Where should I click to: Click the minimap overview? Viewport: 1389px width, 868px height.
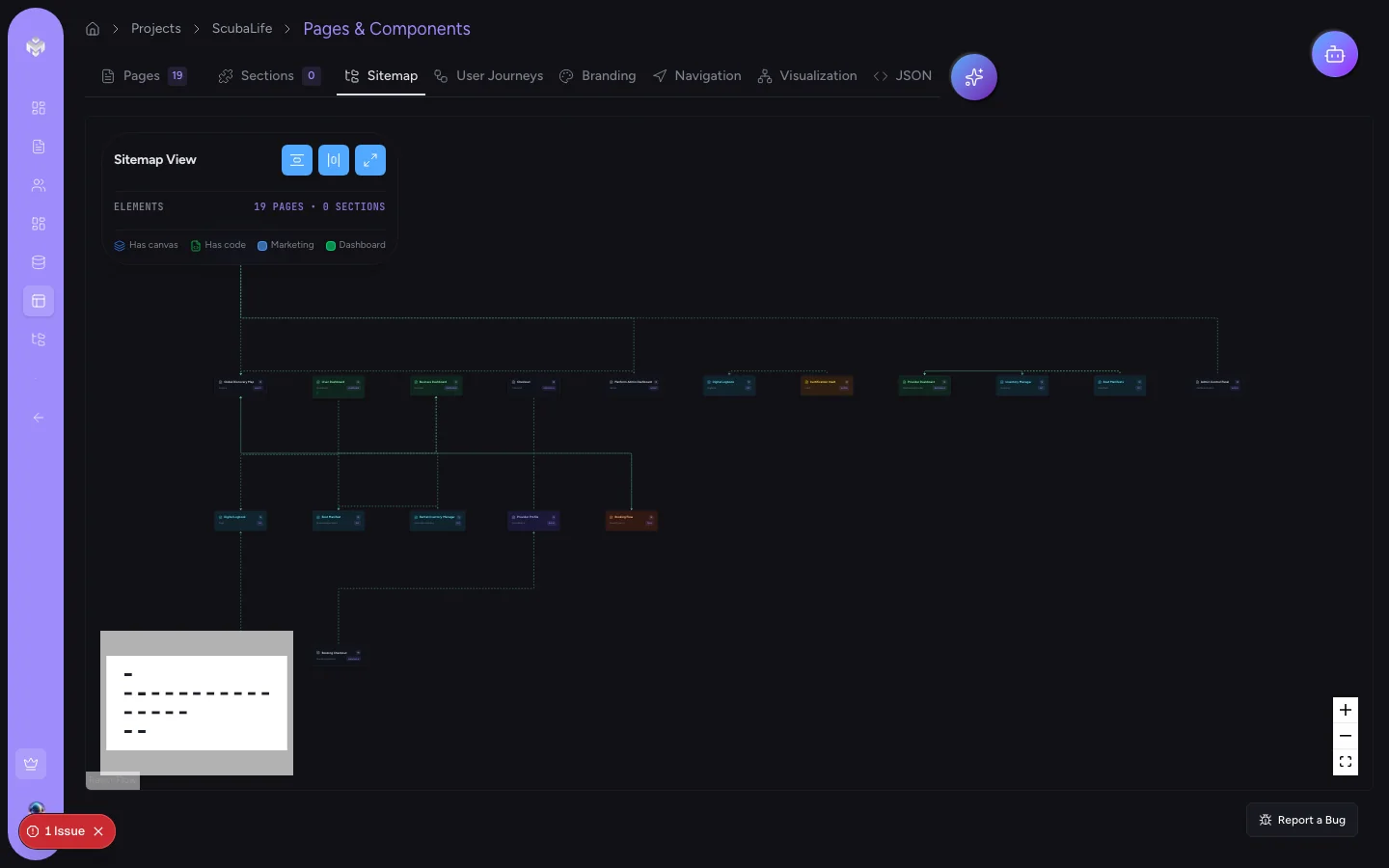(197, 703)
